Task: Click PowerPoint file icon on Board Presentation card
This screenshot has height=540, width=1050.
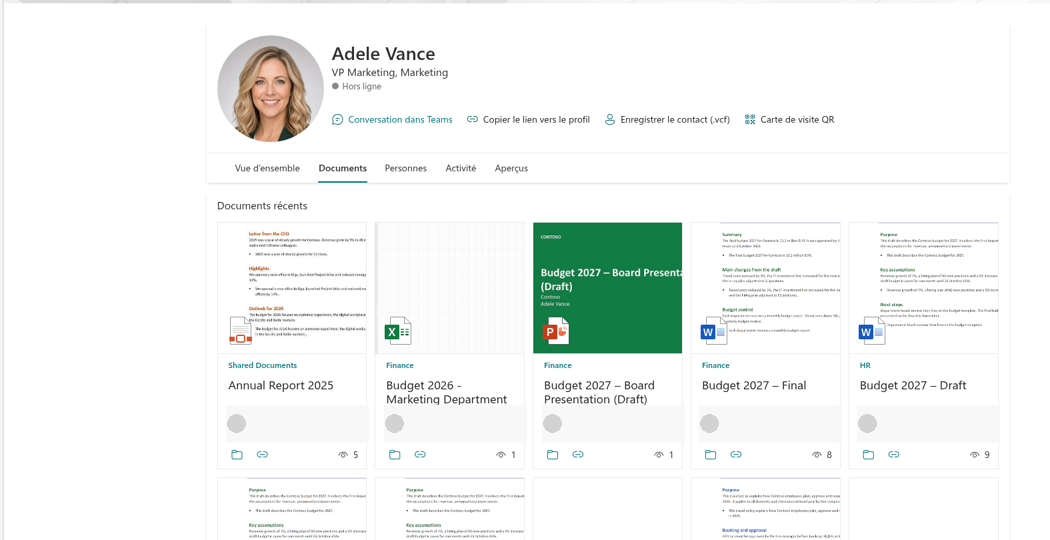Action: (x=555, y=331)
